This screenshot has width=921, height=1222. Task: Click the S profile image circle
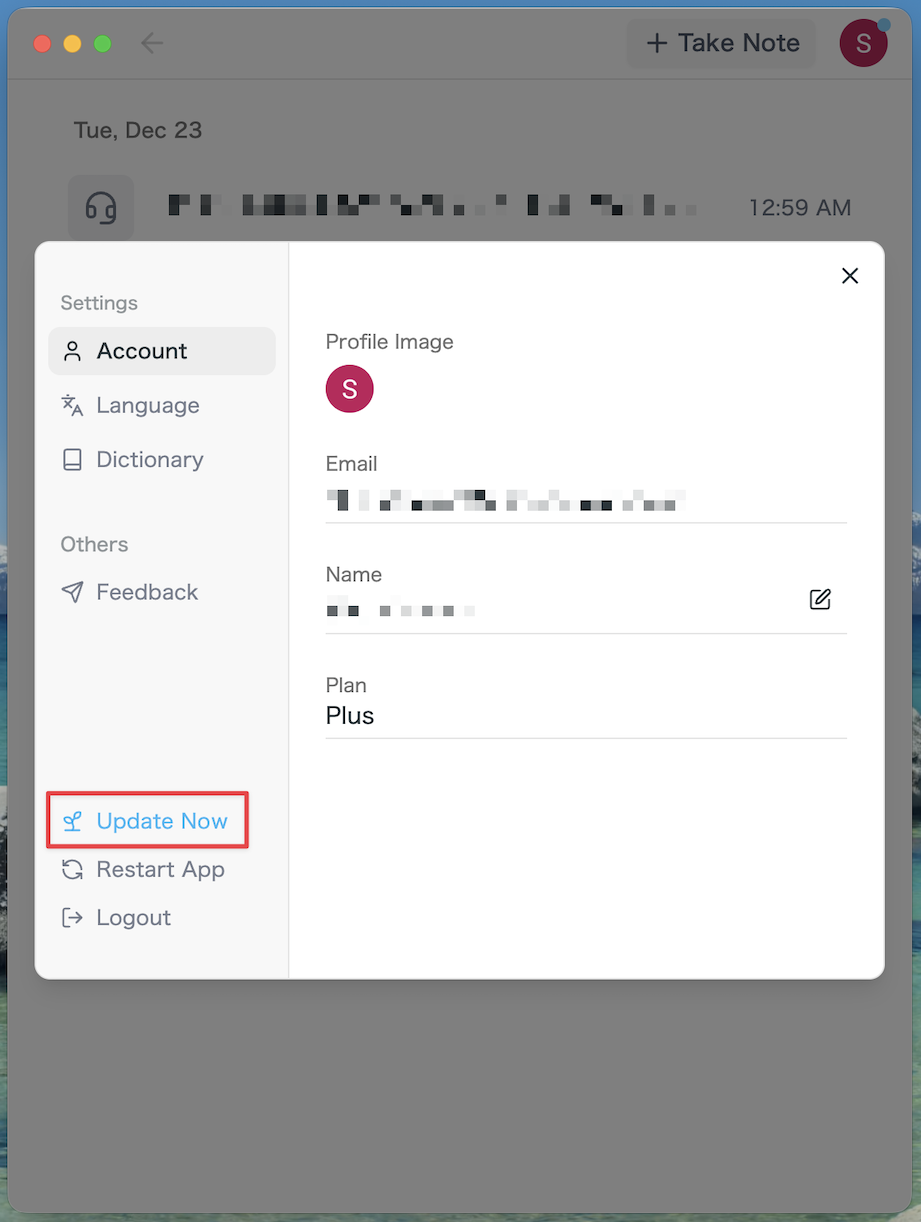tap(349, 389)
